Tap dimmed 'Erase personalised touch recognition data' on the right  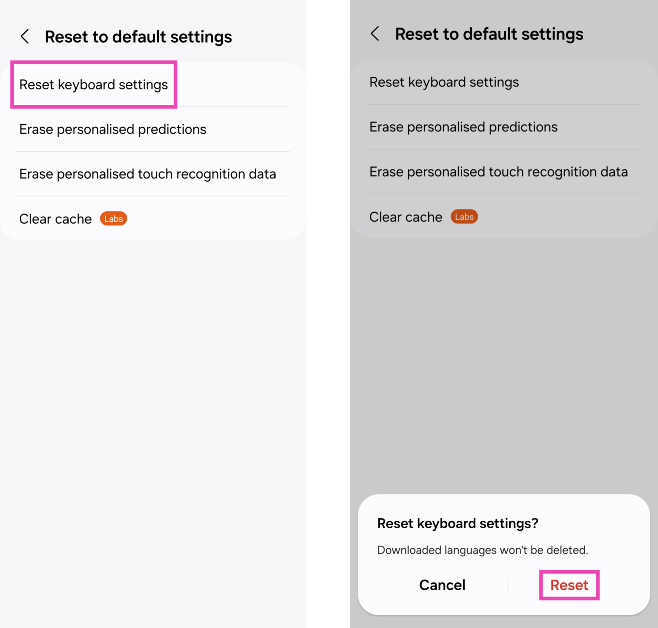point(498,172)
